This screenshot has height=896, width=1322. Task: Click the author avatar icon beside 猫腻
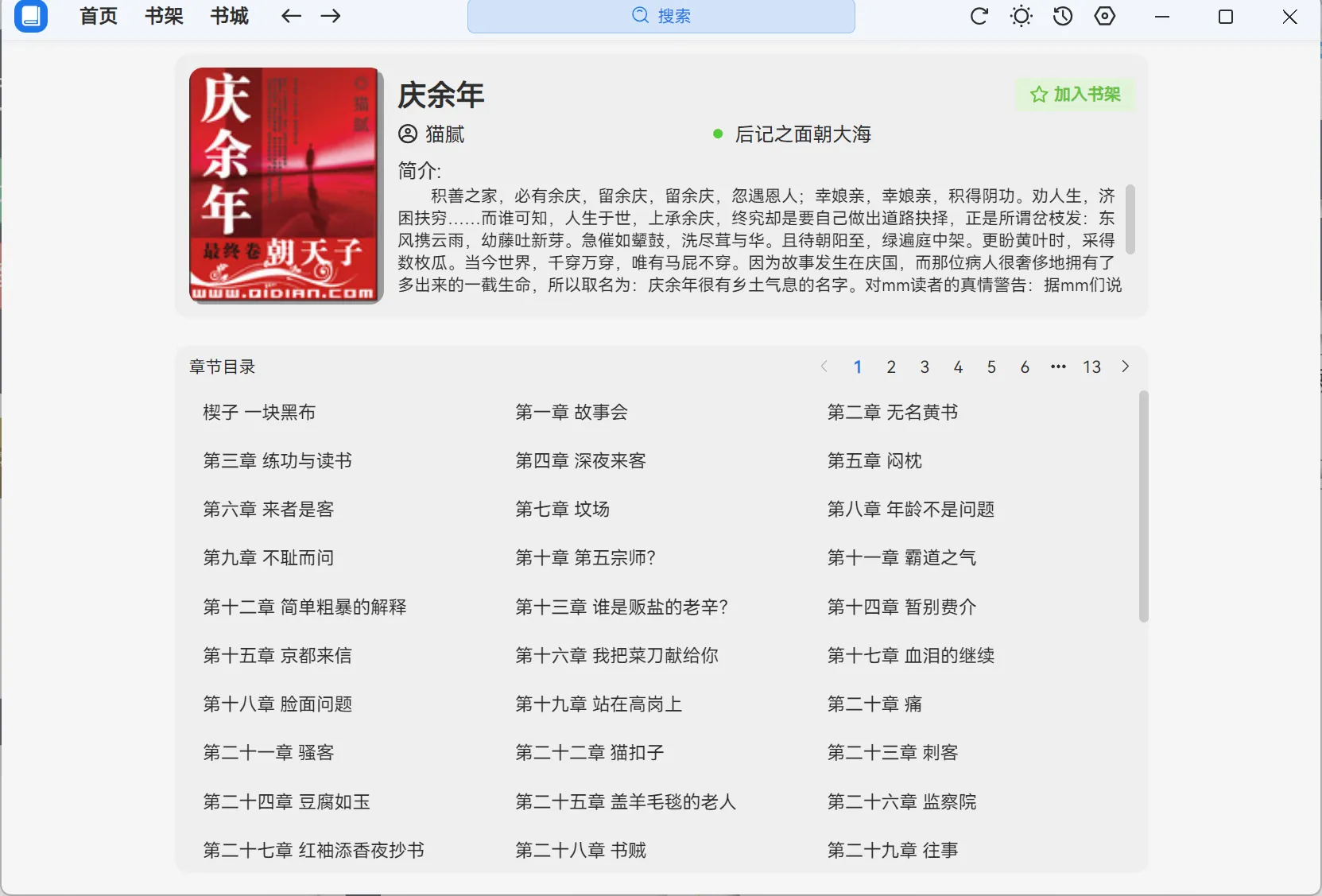(x=408, y=134)
